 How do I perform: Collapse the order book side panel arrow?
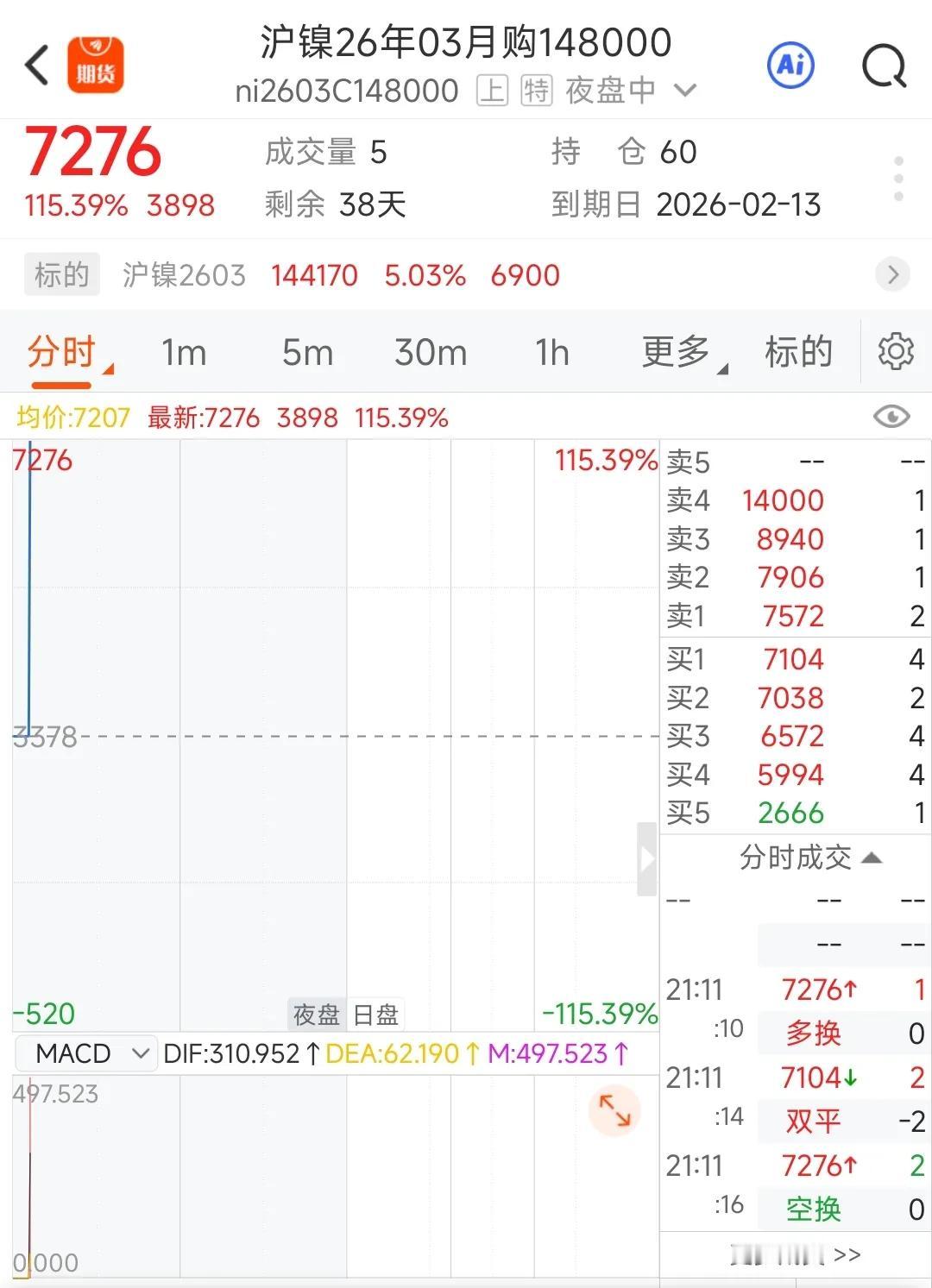(x=646, y=859)
